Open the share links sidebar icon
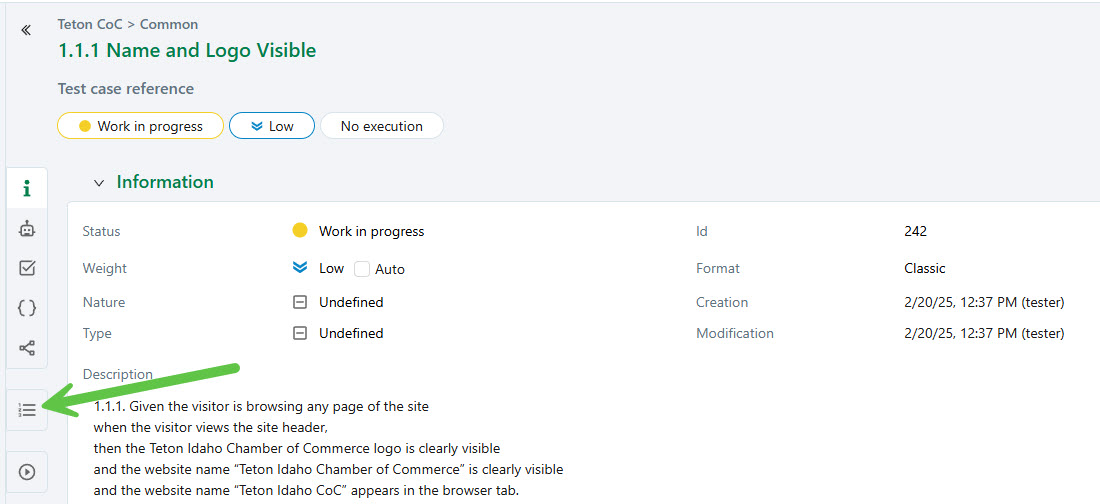 [x=27, y=348]
